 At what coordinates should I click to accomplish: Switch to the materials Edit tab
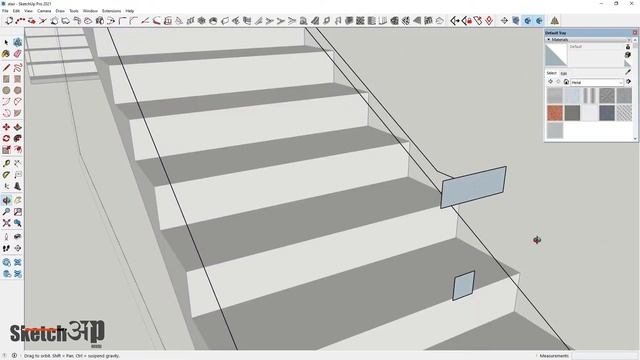click(564, 73)
